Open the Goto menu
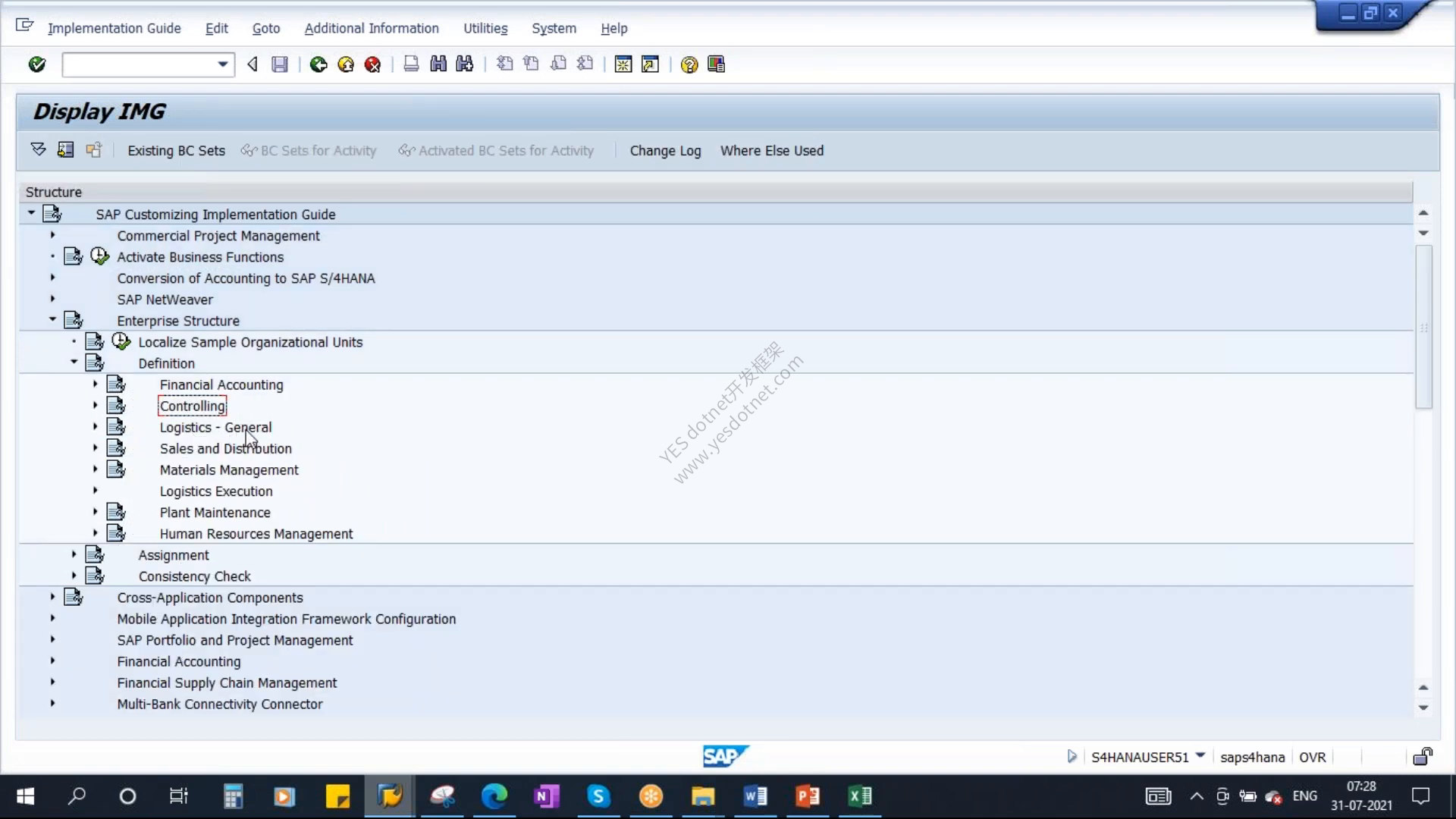 (x=266, y=28)
